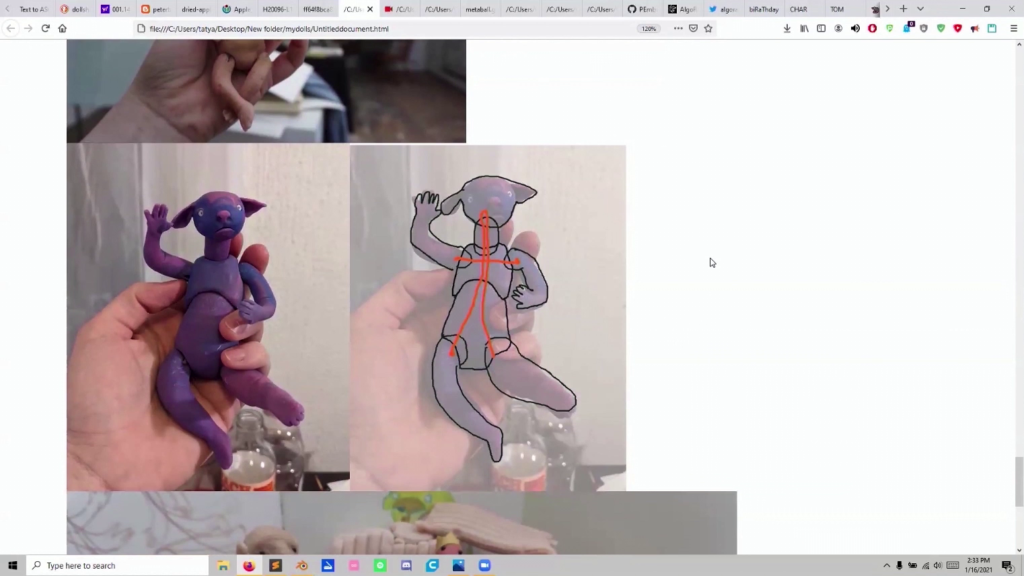
Task: Switch to the GitHub PEmb tab
Action: click(641, 9)
